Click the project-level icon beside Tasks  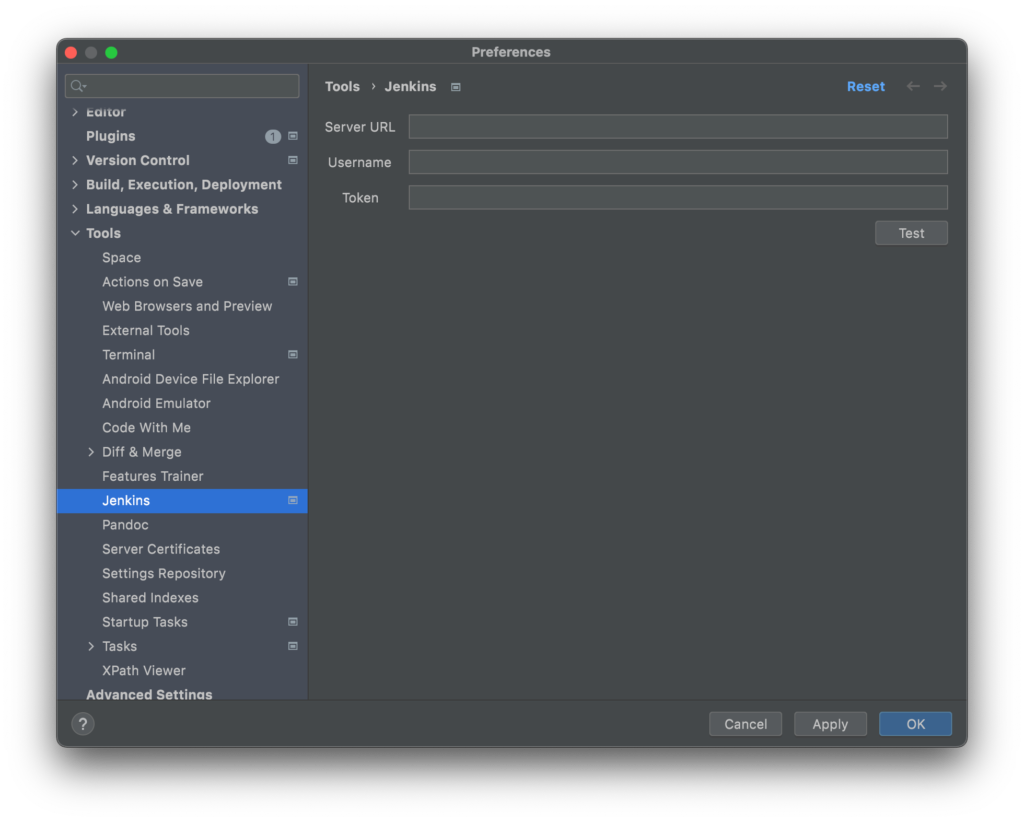(293, 646)
